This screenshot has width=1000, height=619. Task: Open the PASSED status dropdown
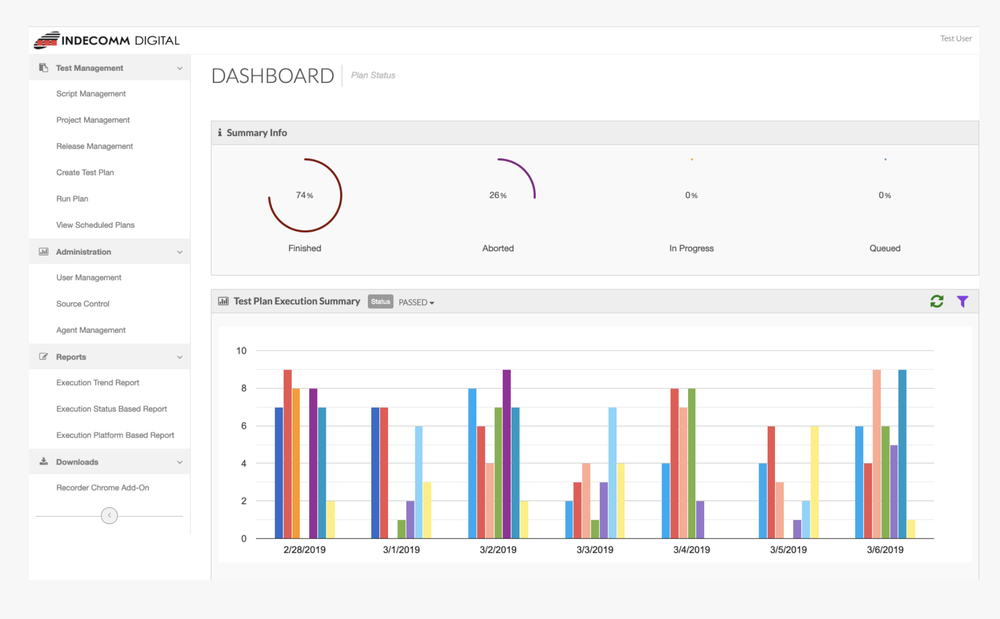[x=416, y=302]
